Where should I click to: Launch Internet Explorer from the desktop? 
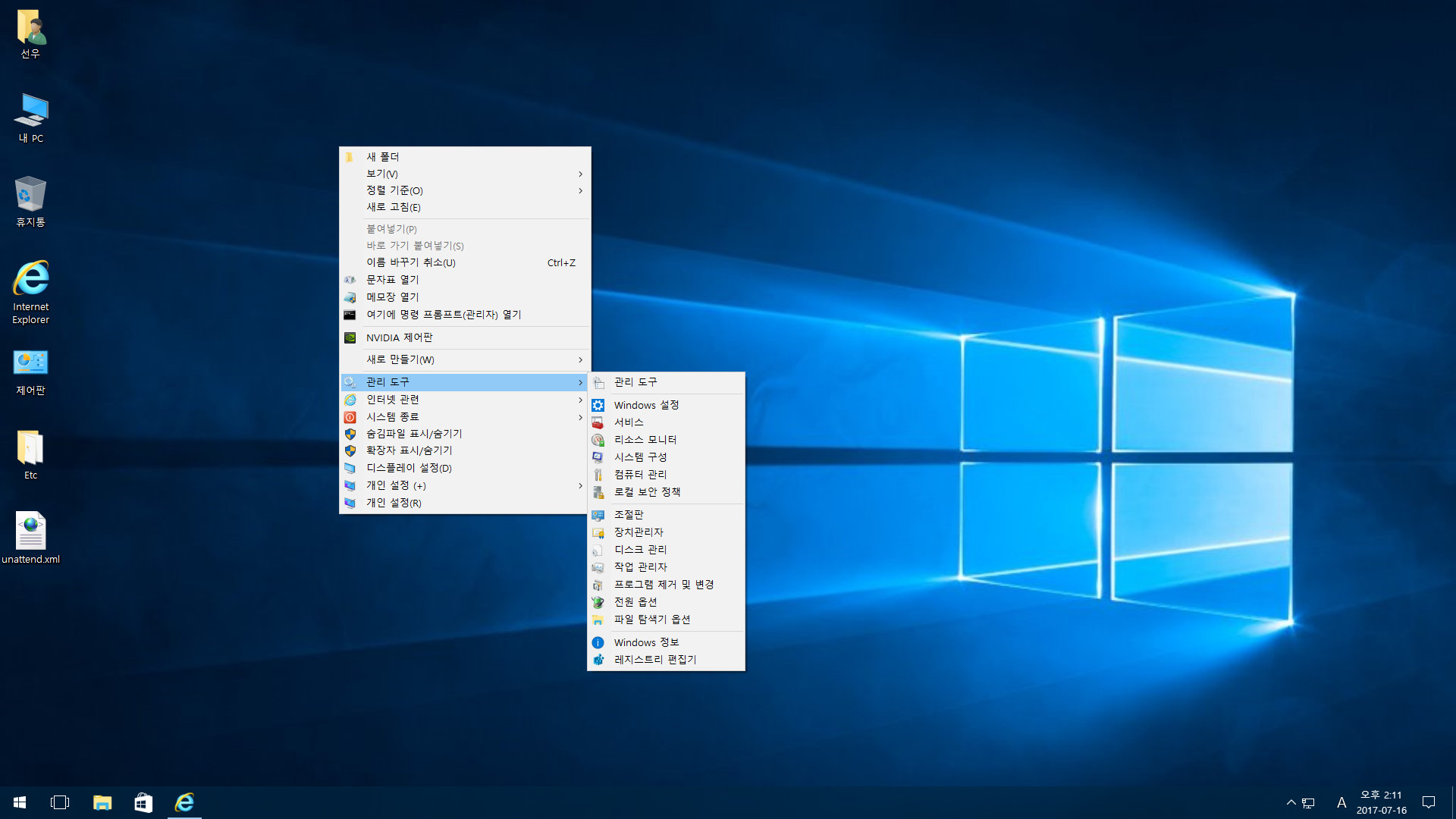coord(30,292)
